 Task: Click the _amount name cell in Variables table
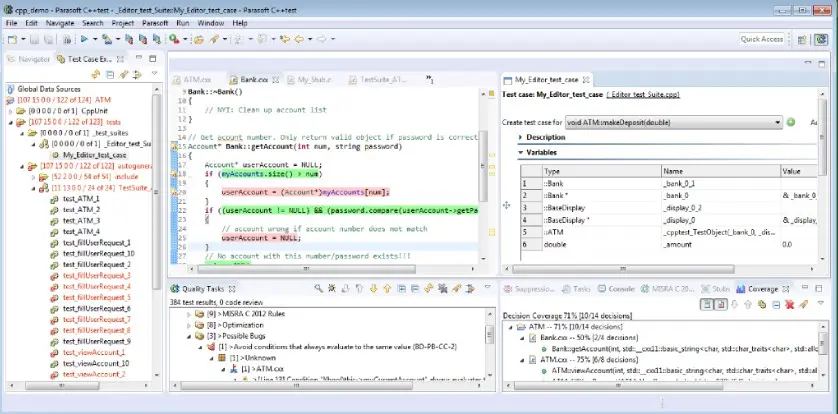(x=720, y=244)
